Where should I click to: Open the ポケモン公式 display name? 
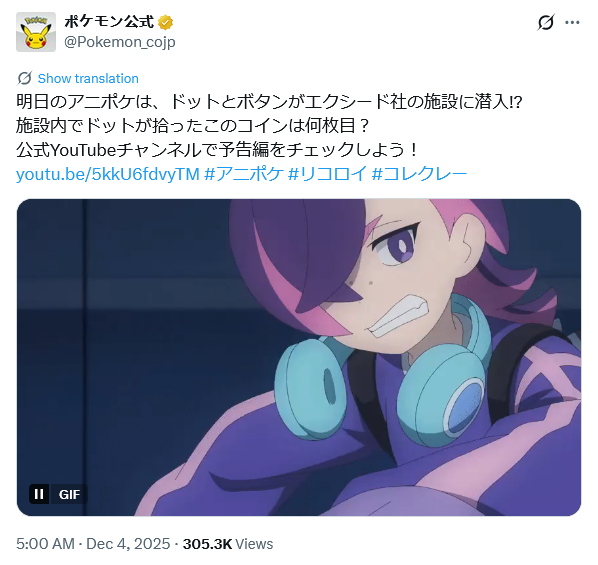109,22
